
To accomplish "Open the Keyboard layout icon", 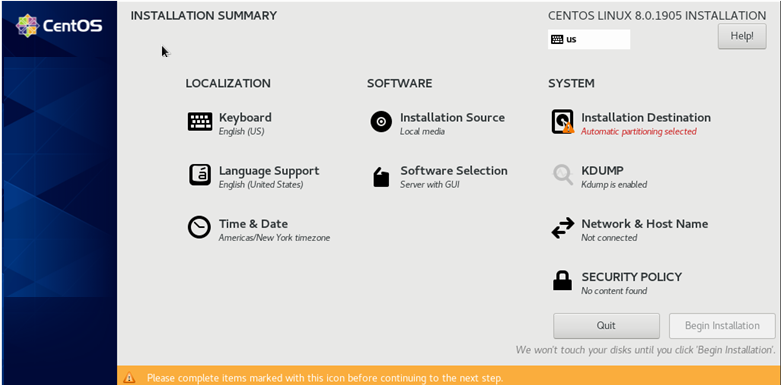I will pos(200,122).
